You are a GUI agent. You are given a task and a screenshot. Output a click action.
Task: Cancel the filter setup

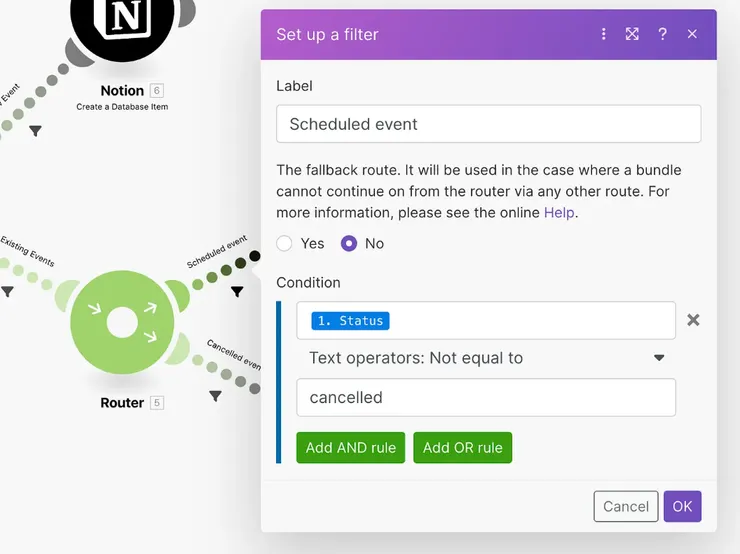click(x=626, y=506)
